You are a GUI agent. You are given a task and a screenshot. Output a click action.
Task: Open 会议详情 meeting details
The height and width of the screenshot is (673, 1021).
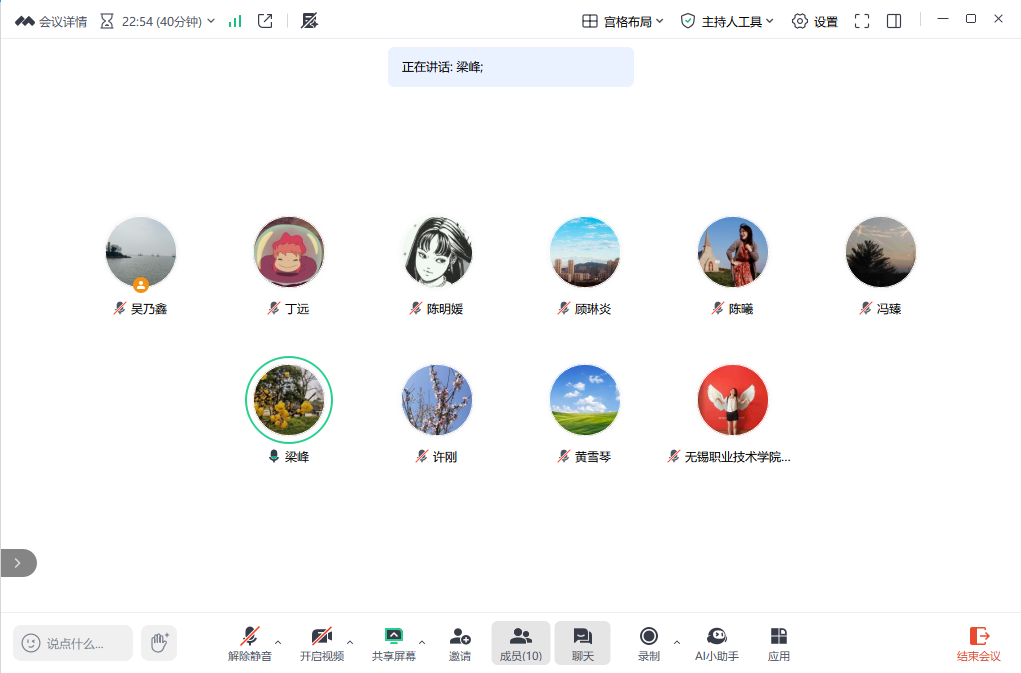click(x=51, y=21)
